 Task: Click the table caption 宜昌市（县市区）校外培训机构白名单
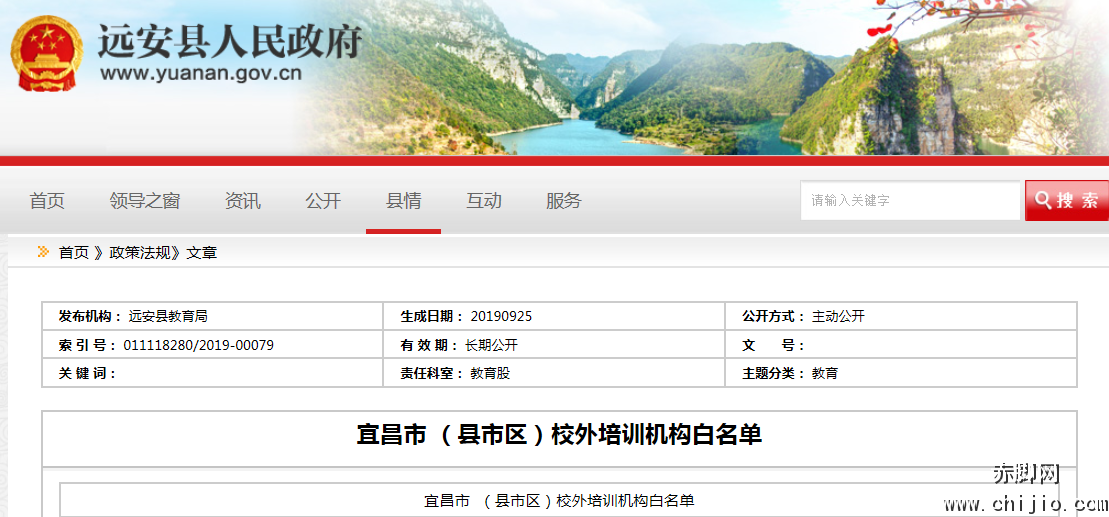559,501
